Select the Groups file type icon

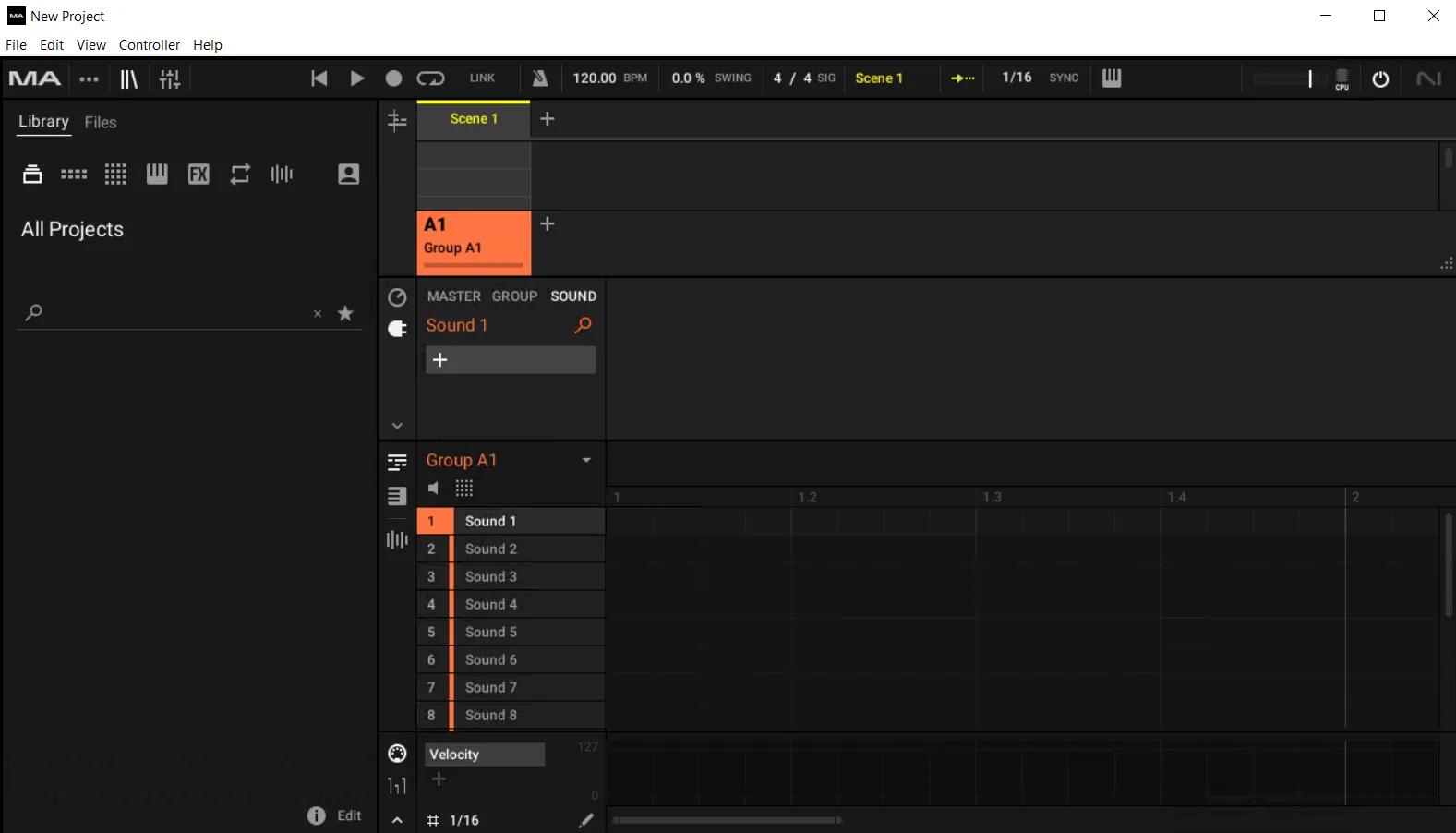tap(74, 174)
